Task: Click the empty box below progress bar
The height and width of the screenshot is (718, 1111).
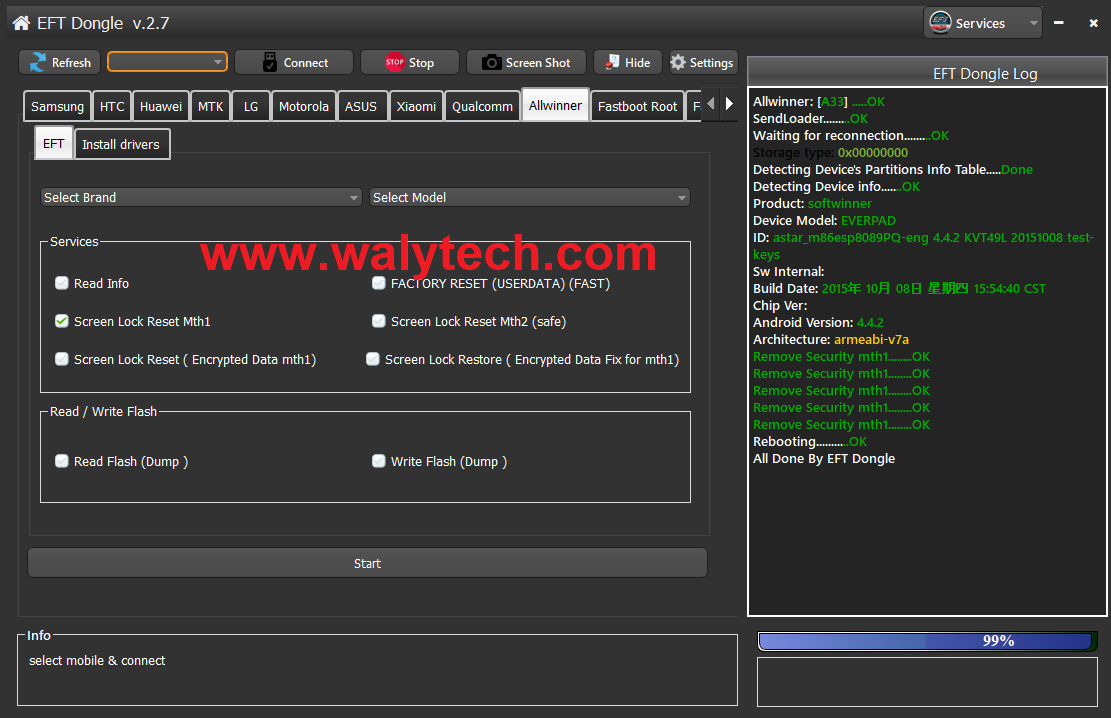Action: pyautogui.click(x=927, y=682)
